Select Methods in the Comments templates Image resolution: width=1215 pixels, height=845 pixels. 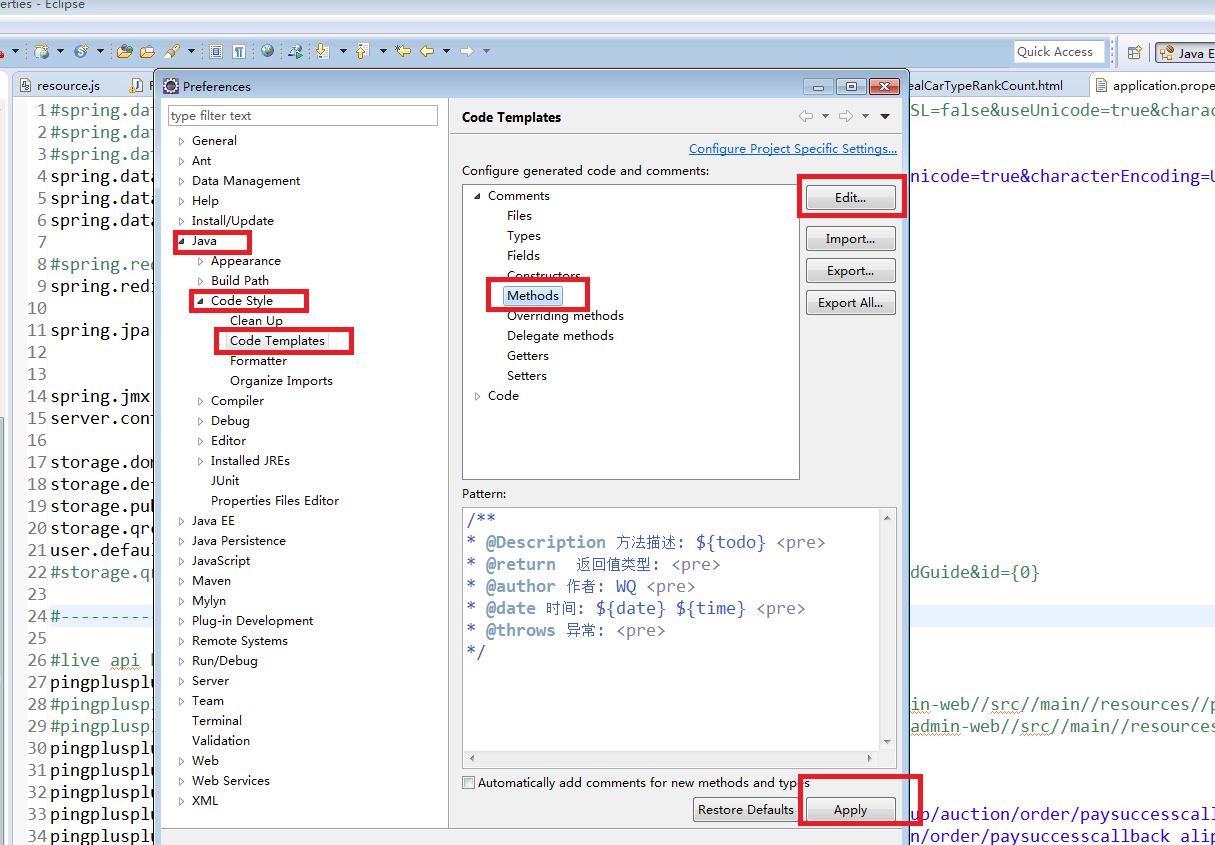point(533,296)
